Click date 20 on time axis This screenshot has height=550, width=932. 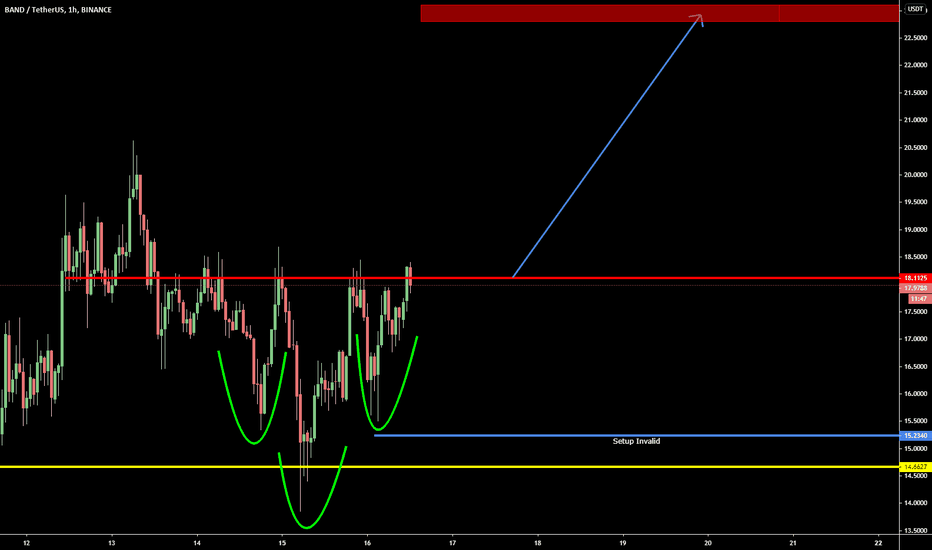pos(708,543)
